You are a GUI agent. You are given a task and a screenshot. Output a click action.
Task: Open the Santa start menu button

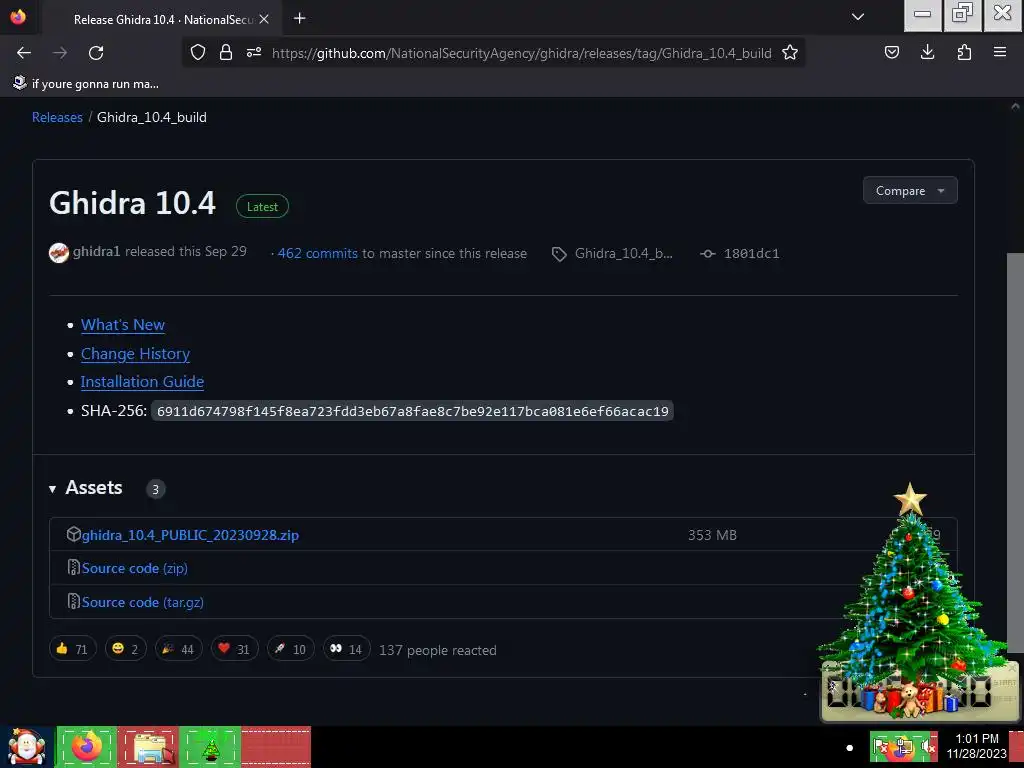pos(27,747)
